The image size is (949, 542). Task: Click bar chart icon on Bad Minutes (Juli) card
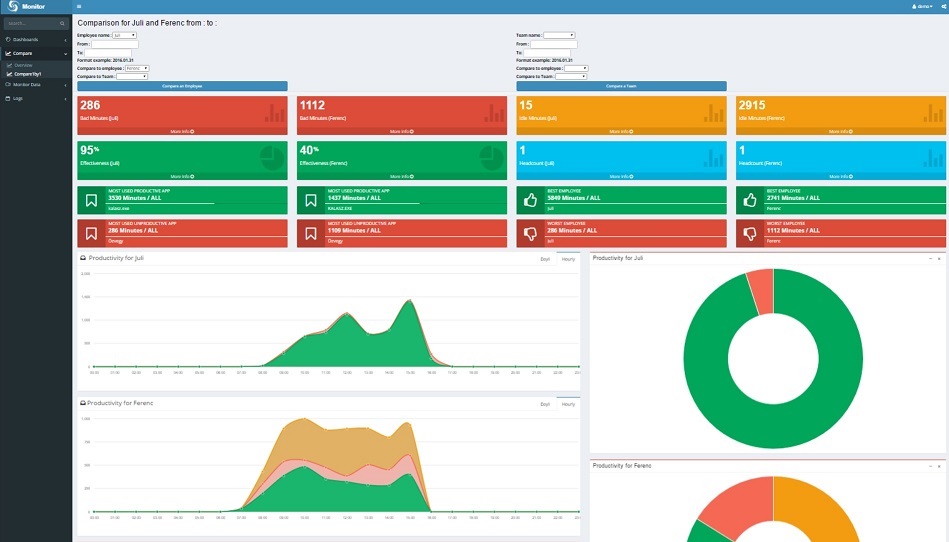point(275,112)
